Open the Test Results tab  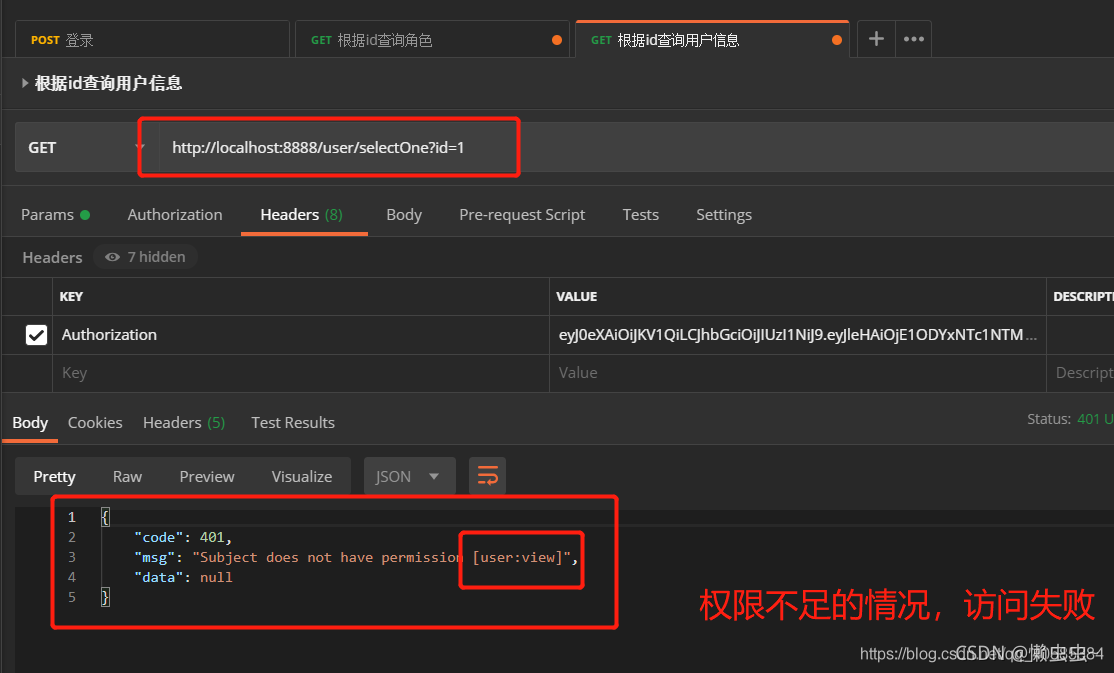click(x=293, y=423)
